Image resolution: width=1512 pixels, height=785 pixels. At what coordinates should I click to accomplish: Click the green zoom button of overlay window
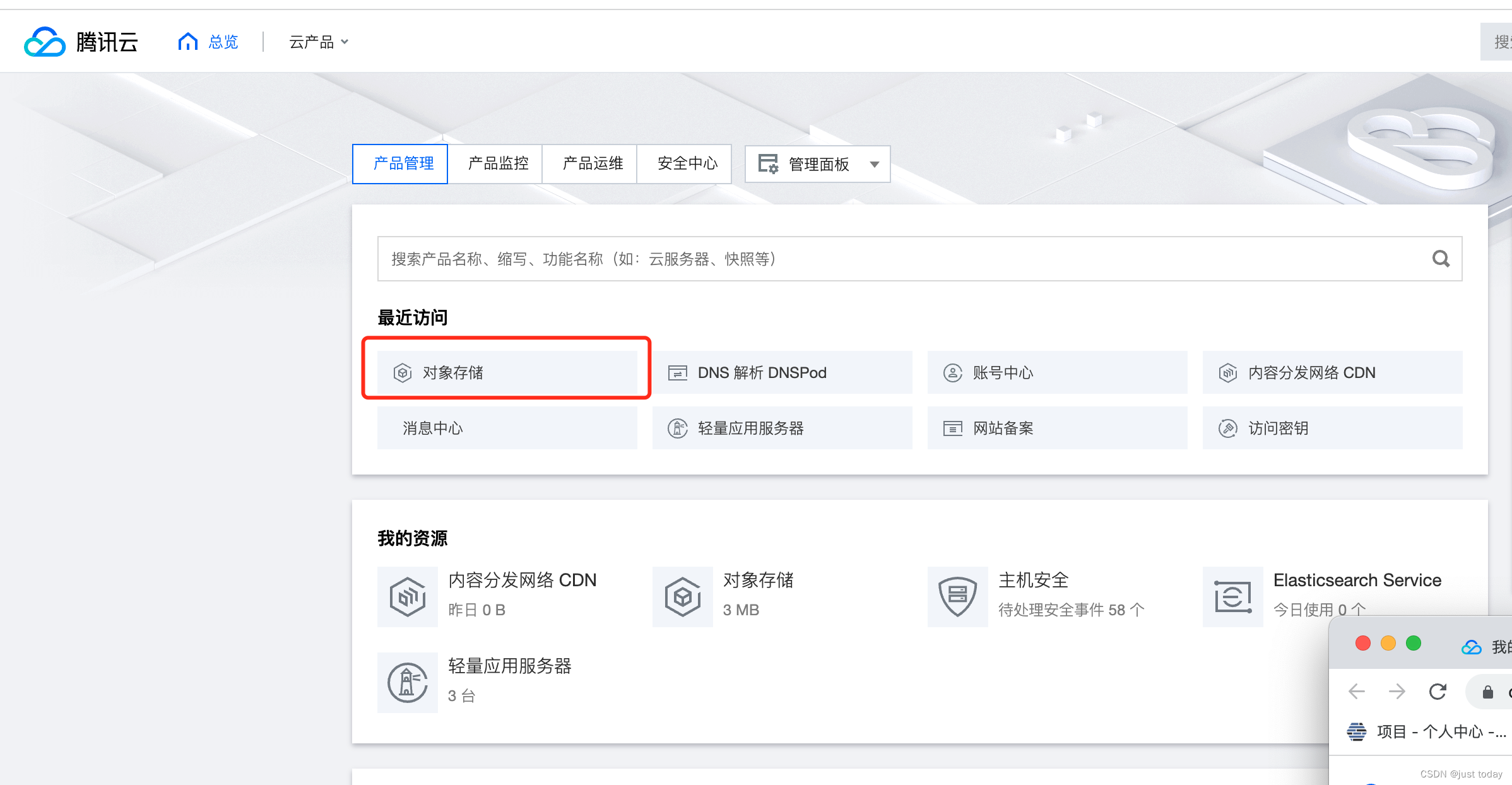point(1414,643)
